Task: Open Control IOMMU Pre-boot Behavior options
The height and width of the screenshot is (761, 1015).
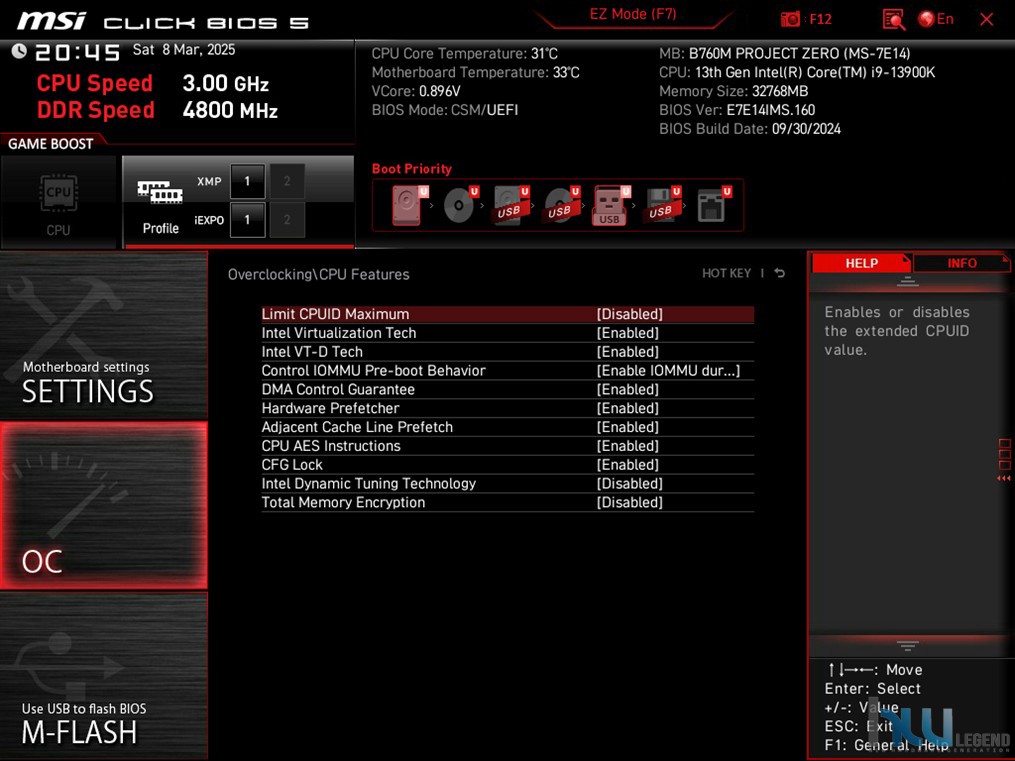Action: pyautogui.click(x=668, y=370)
